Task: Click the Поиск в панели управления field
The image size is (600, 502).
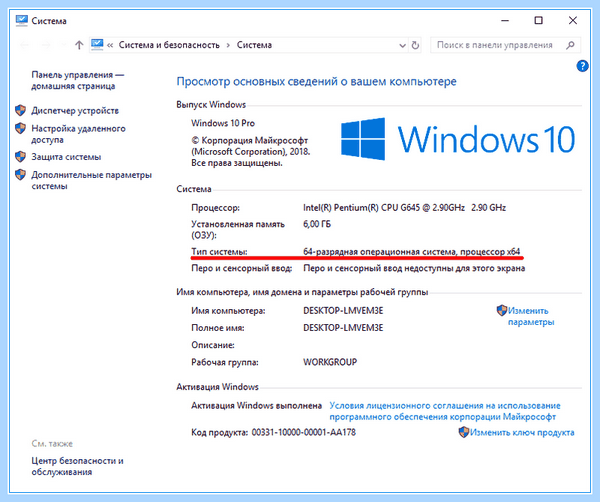Action: pos(505,45)
